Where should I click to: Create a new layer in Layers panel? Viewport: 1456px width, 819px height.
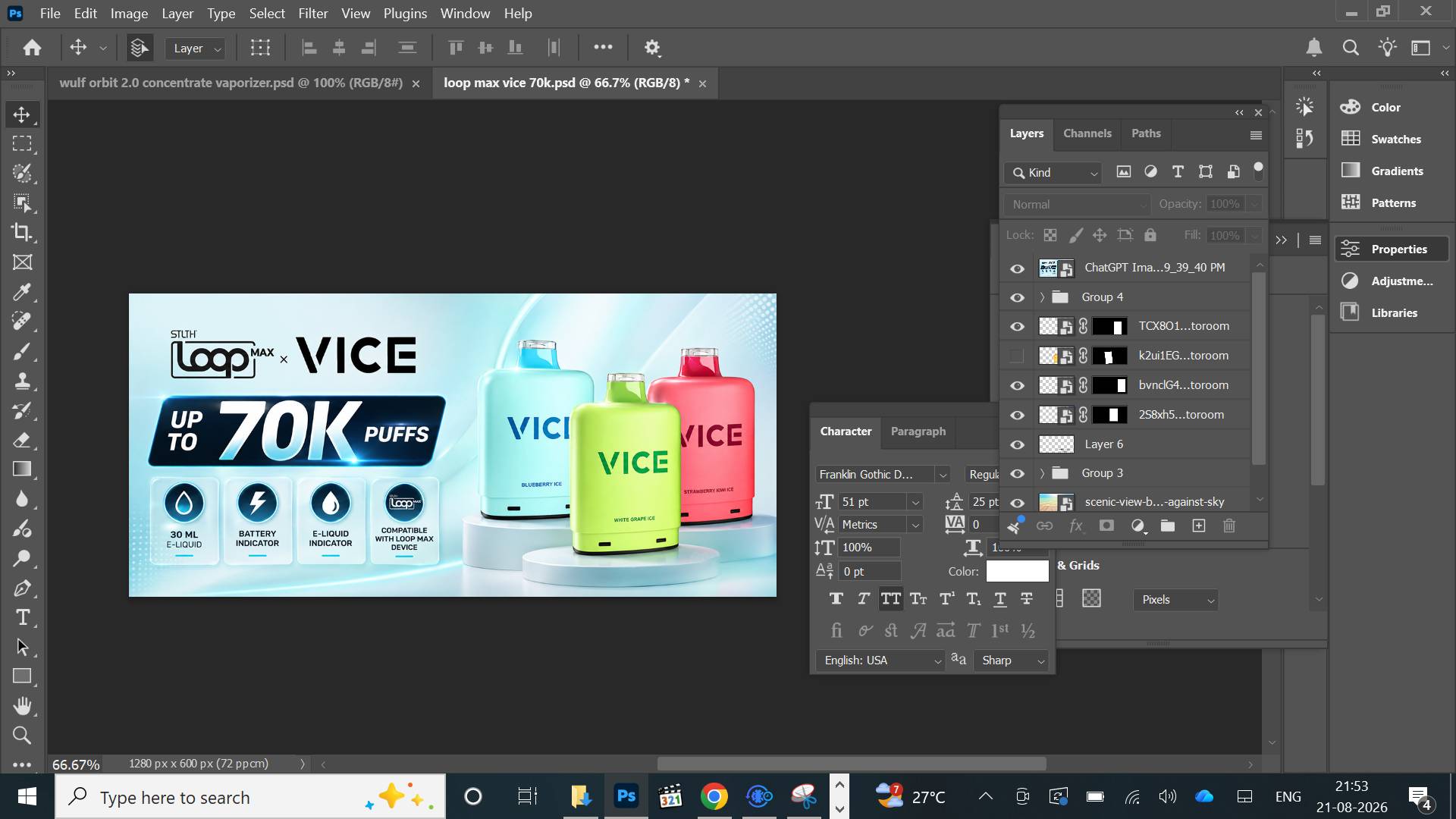tap(1199, 526)
